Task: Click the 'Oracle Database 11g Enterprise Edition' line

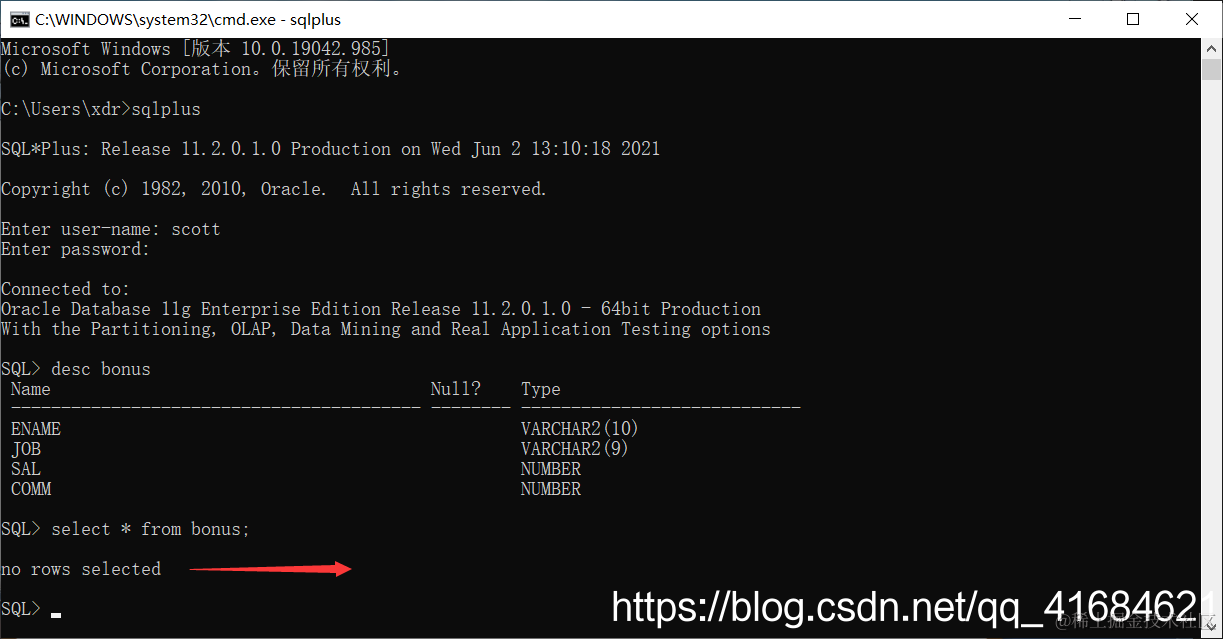Action: pyautogui.click(x=381, y=309)
